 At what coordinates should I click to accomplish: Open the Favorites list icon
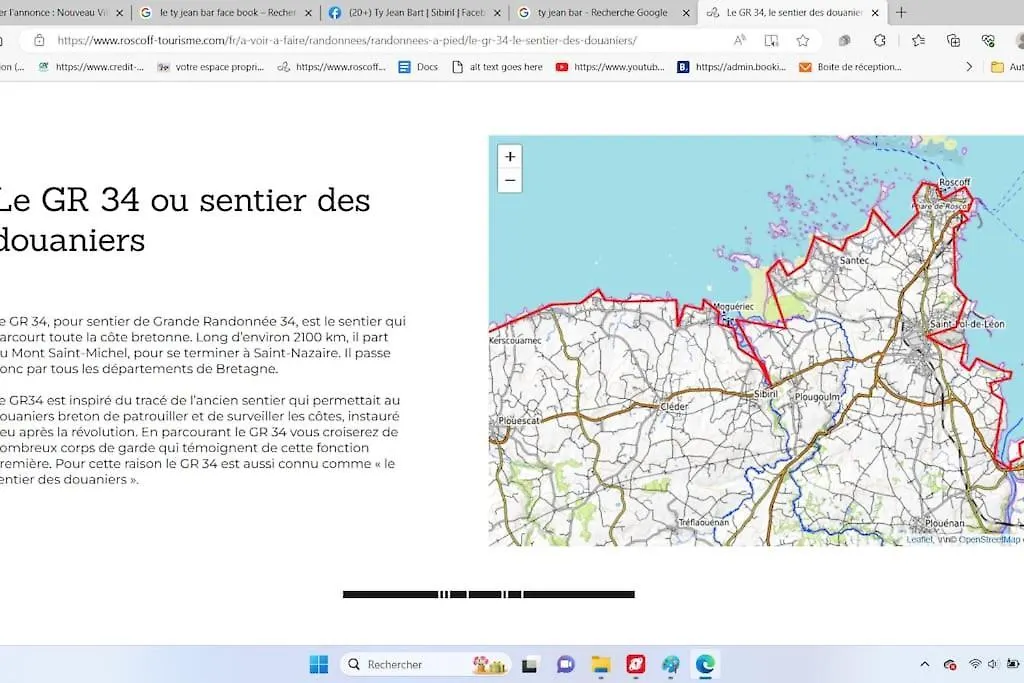(918, 40)
